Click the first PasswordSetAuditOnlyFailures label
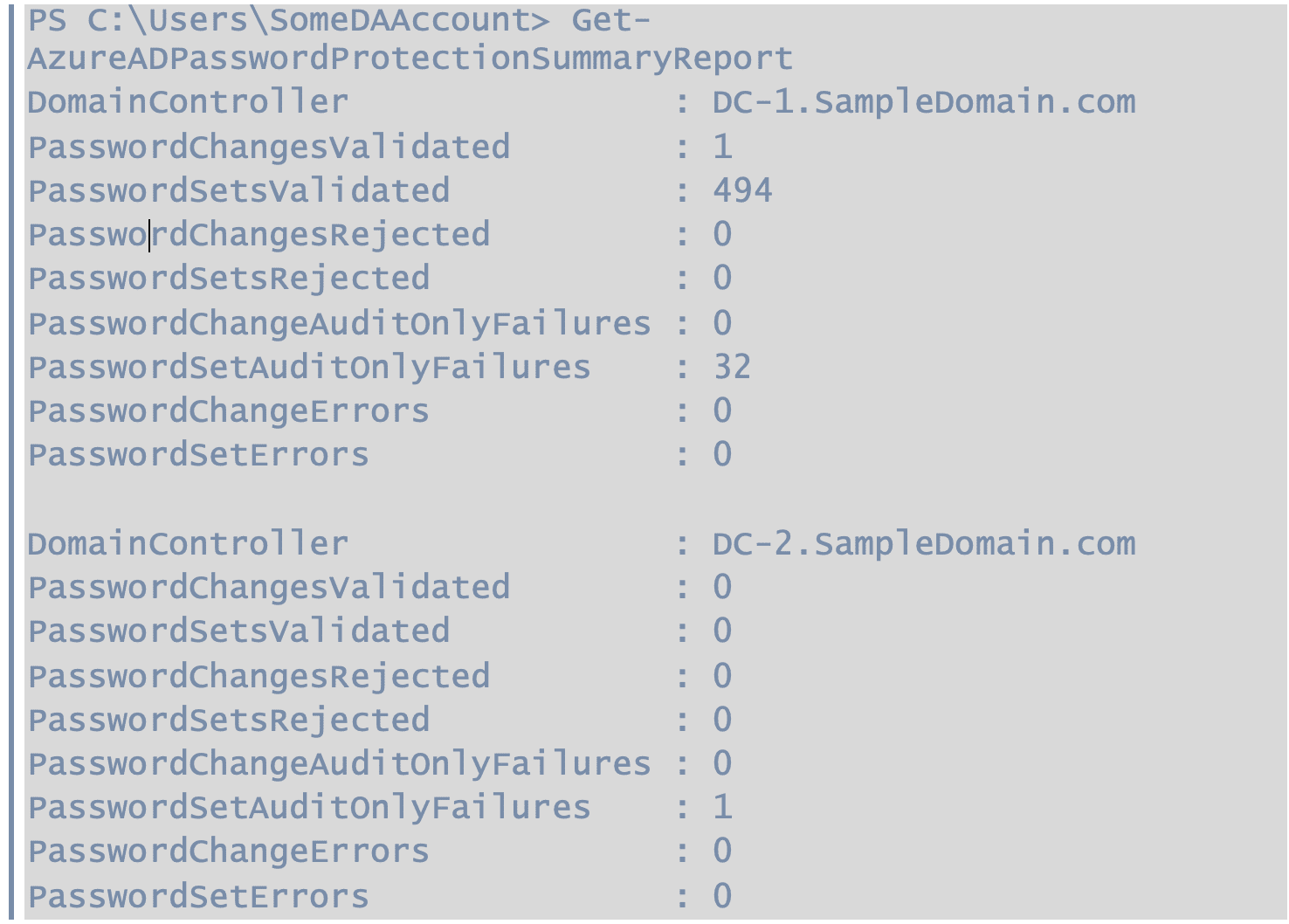Viewport: 1289px width, 924px height. (309, 367)
